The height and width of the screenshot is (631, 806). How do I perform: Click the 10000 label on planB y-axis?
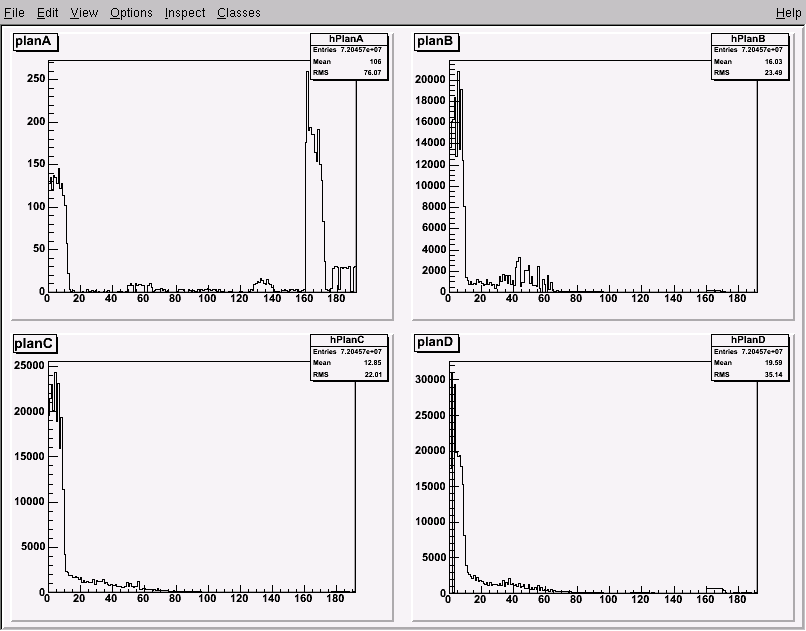(x=430, y=185)
